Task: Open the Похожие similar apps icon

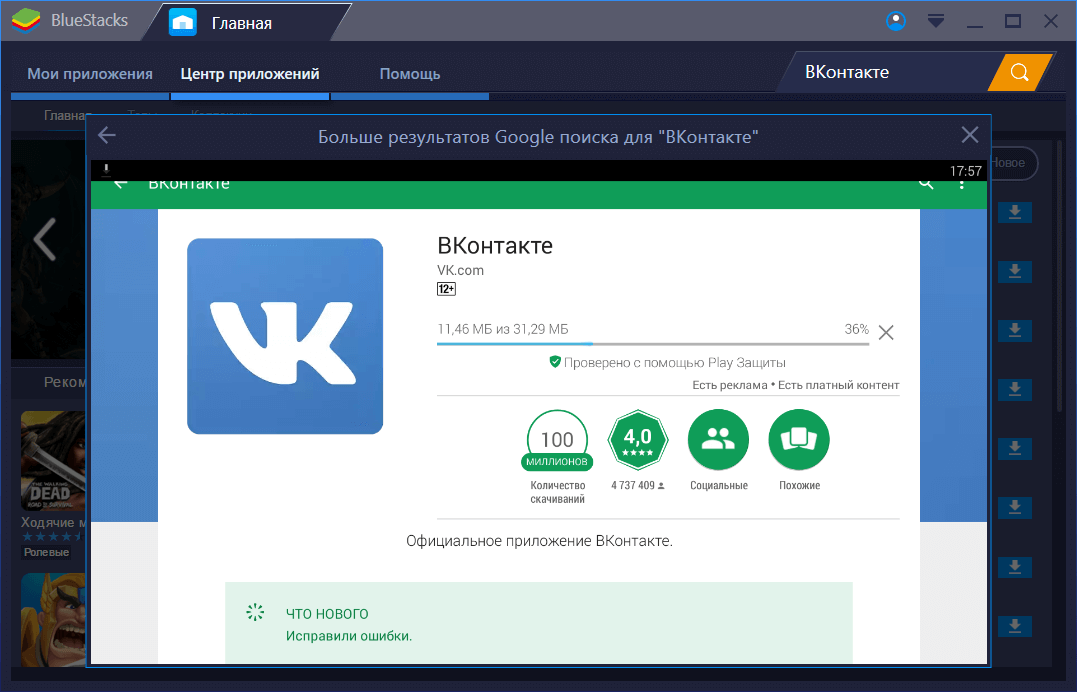Action: click(799, 440)
